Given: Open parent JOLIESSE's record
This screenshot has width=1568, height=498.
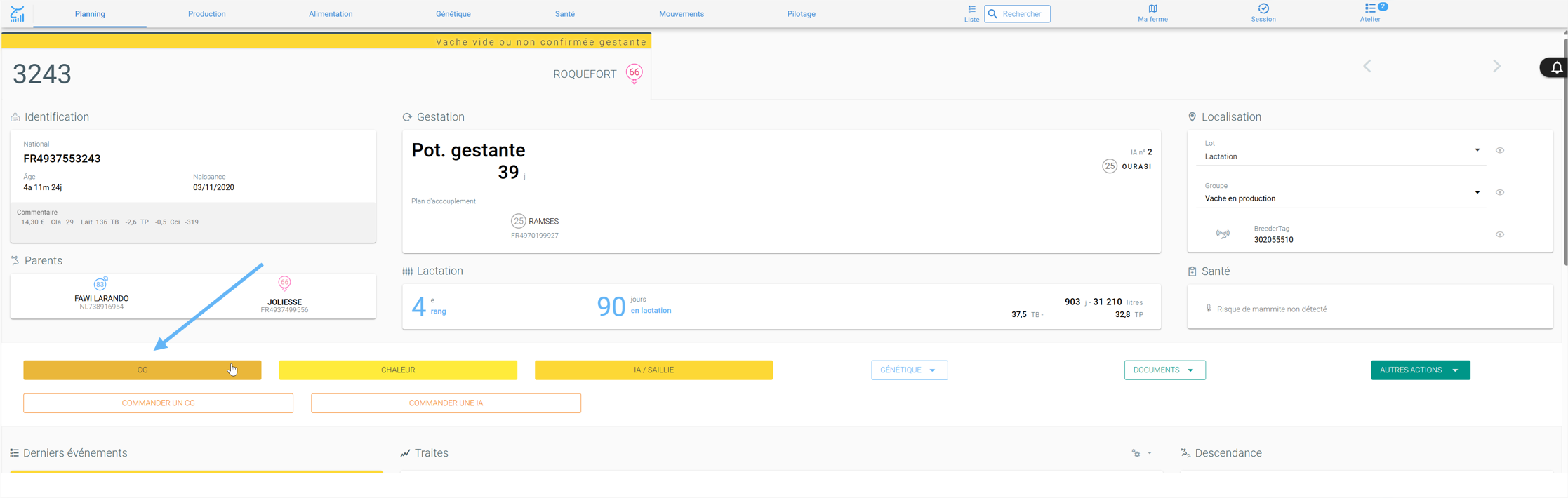Looking at the screenshot, I should 284,302.
